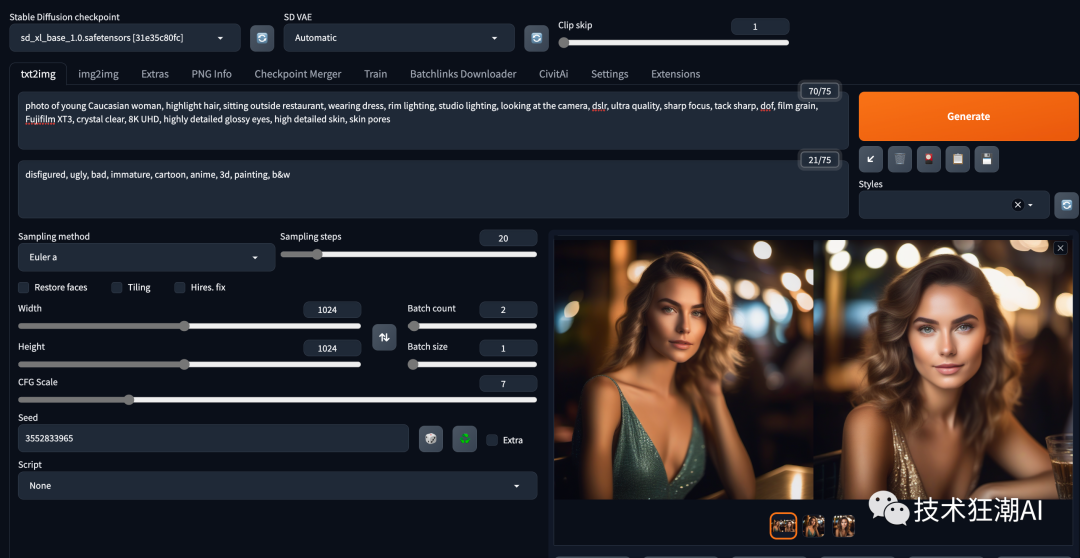This screenshot has width=1080, height=558.
Task: Reuse last seed with the recycle icon
Action: tap(464, 439)
